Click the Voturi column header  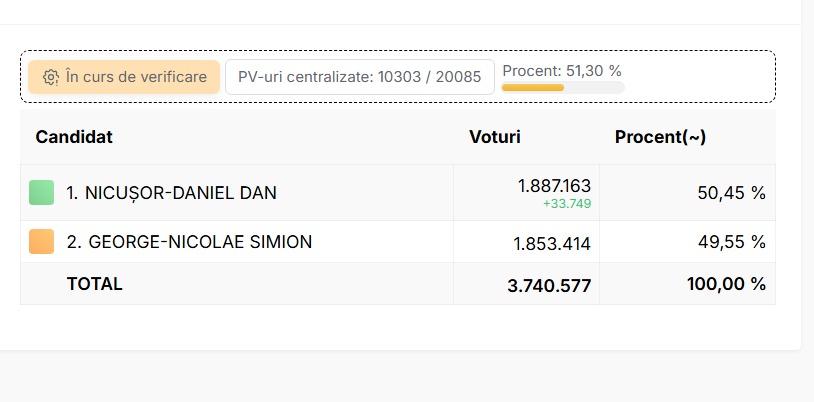(495, 137)
